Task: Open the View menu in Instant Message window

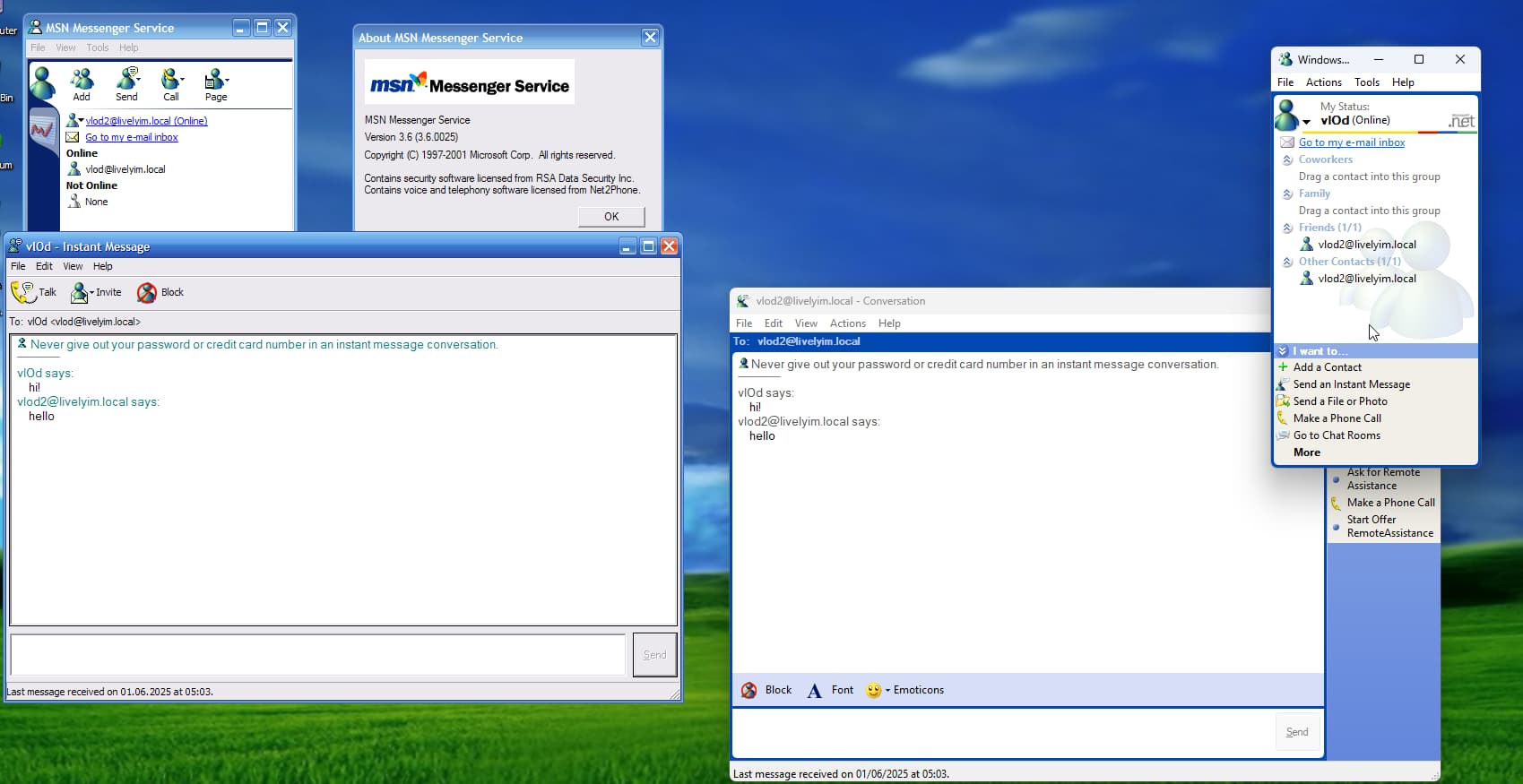Action: coord(73,266)
